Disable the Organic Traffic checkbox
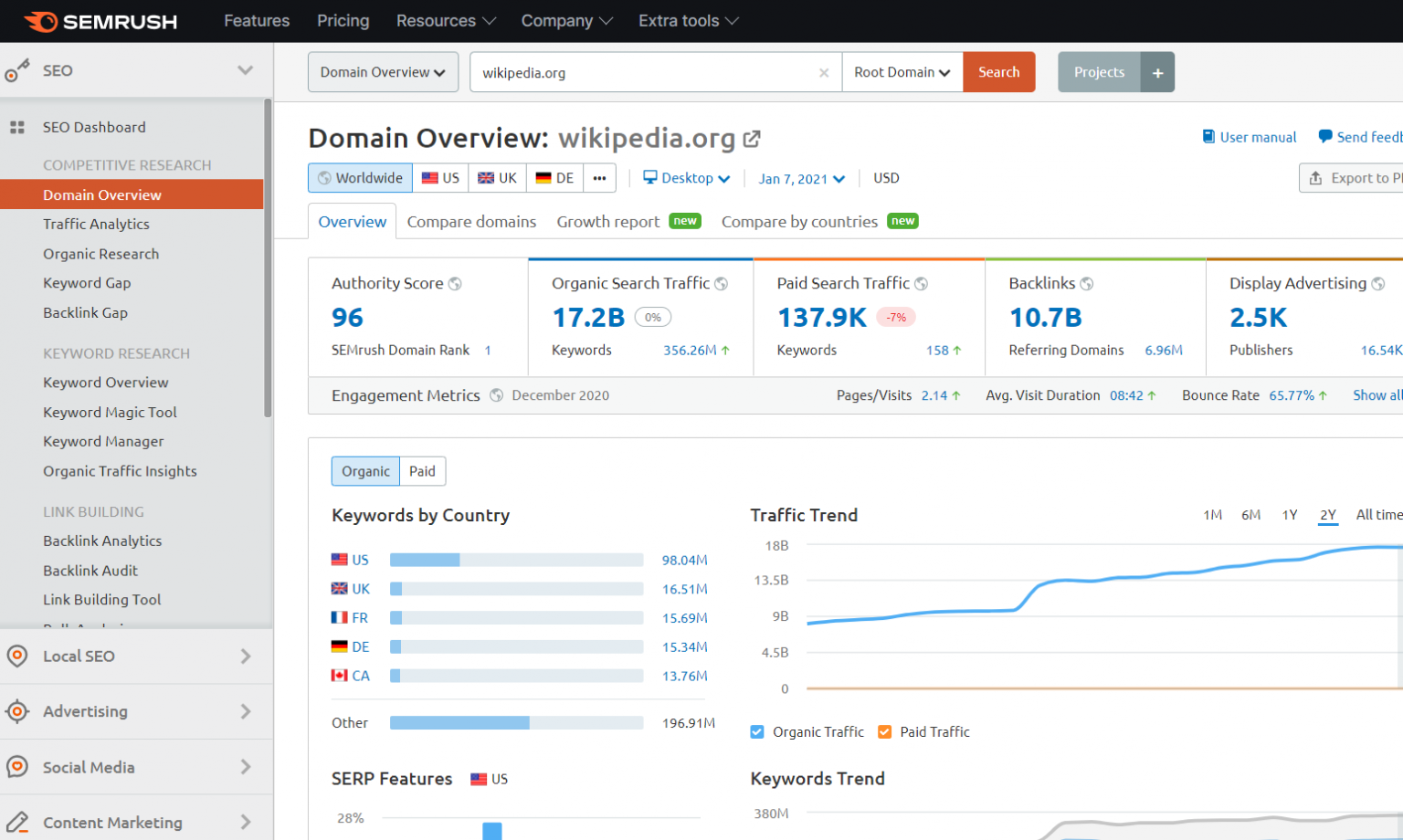This screenshot has height=840, width=1403. click(757, 731)
